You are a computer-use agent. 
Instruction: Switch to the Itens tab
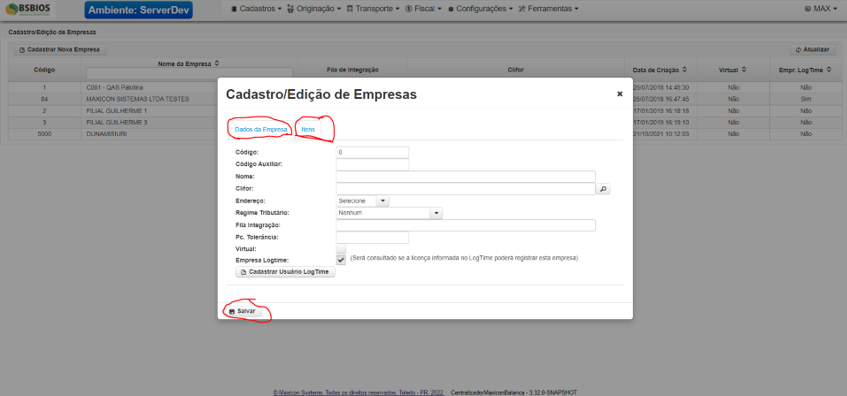(308, 130)
